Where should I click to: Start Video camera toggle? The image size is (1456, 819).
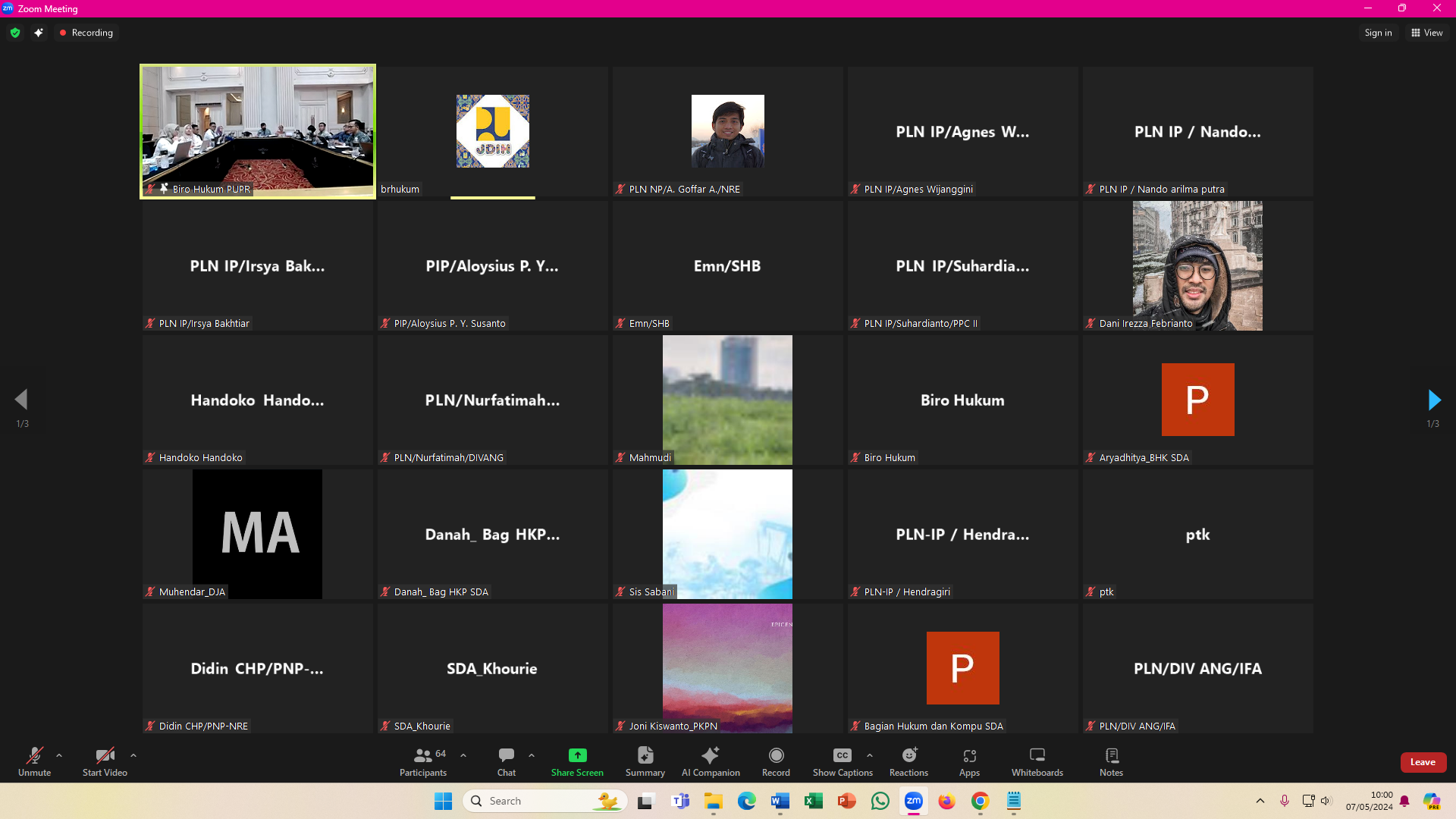click(105, 761)
